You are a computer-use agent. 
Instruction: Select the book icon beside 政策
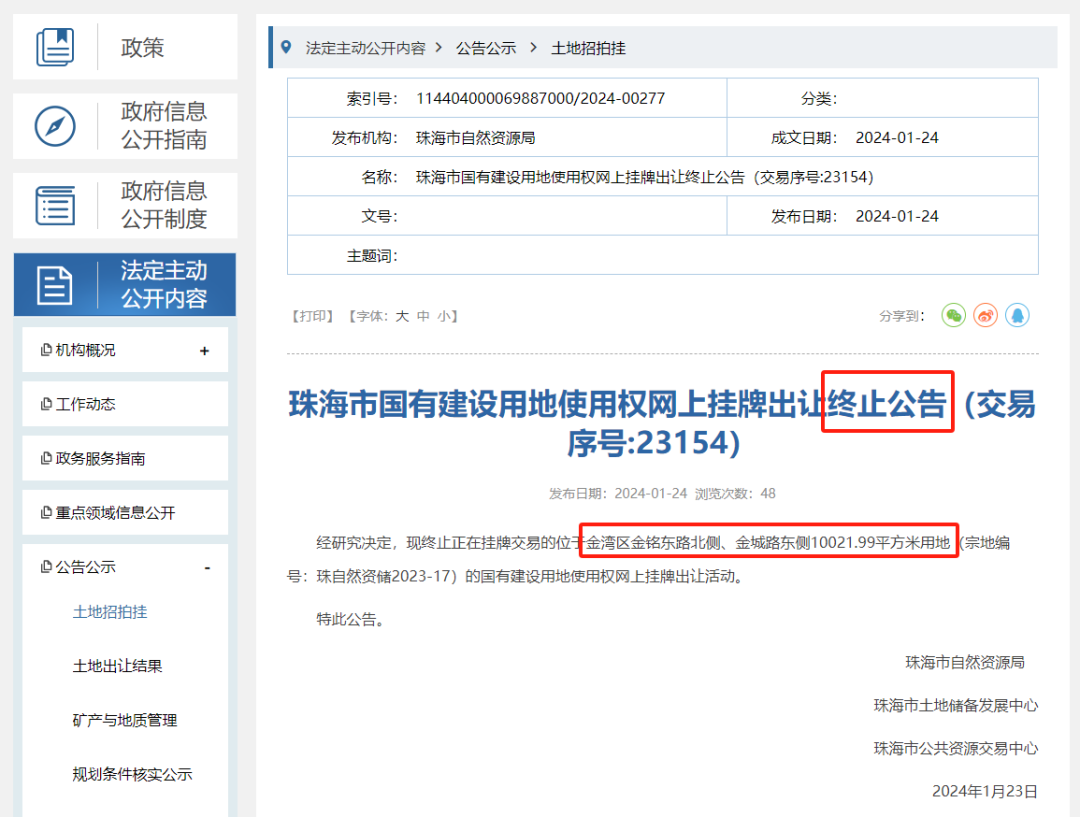55,46
